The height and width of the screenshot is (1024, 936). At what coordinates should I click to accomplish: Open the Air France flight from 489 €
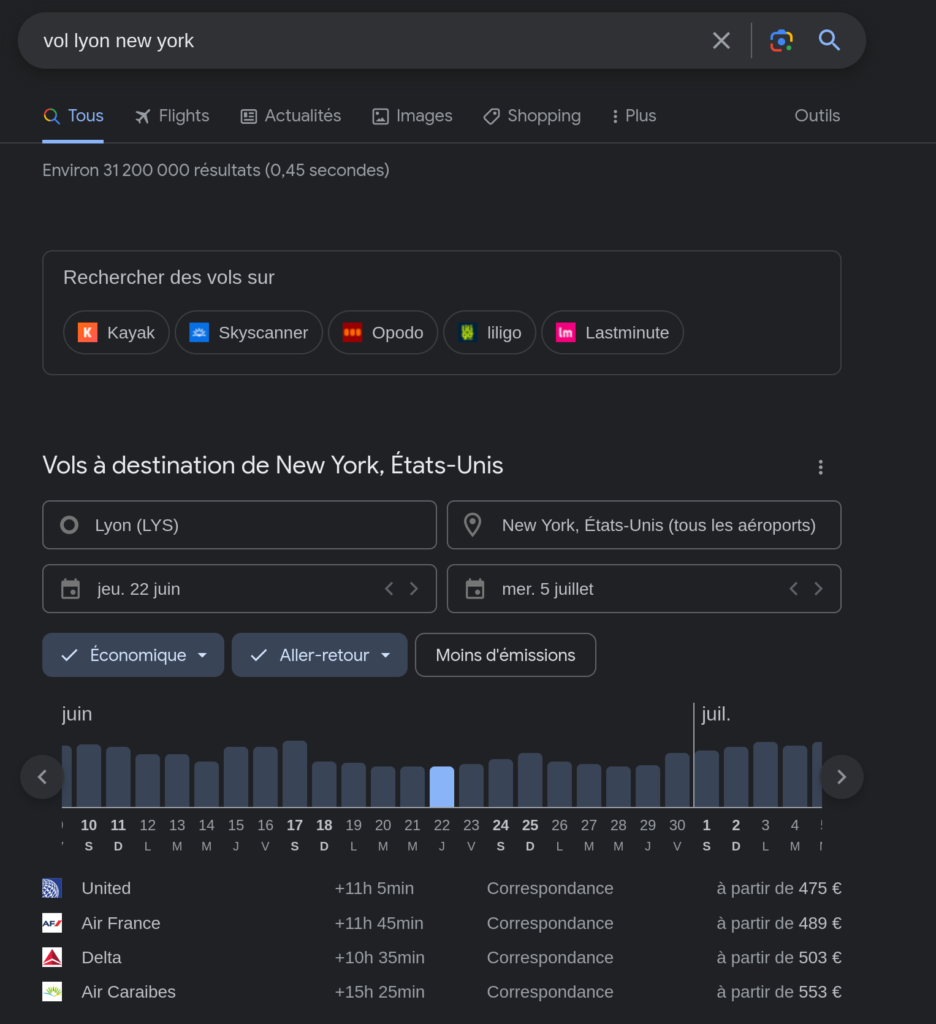click(x=442, y=923)
